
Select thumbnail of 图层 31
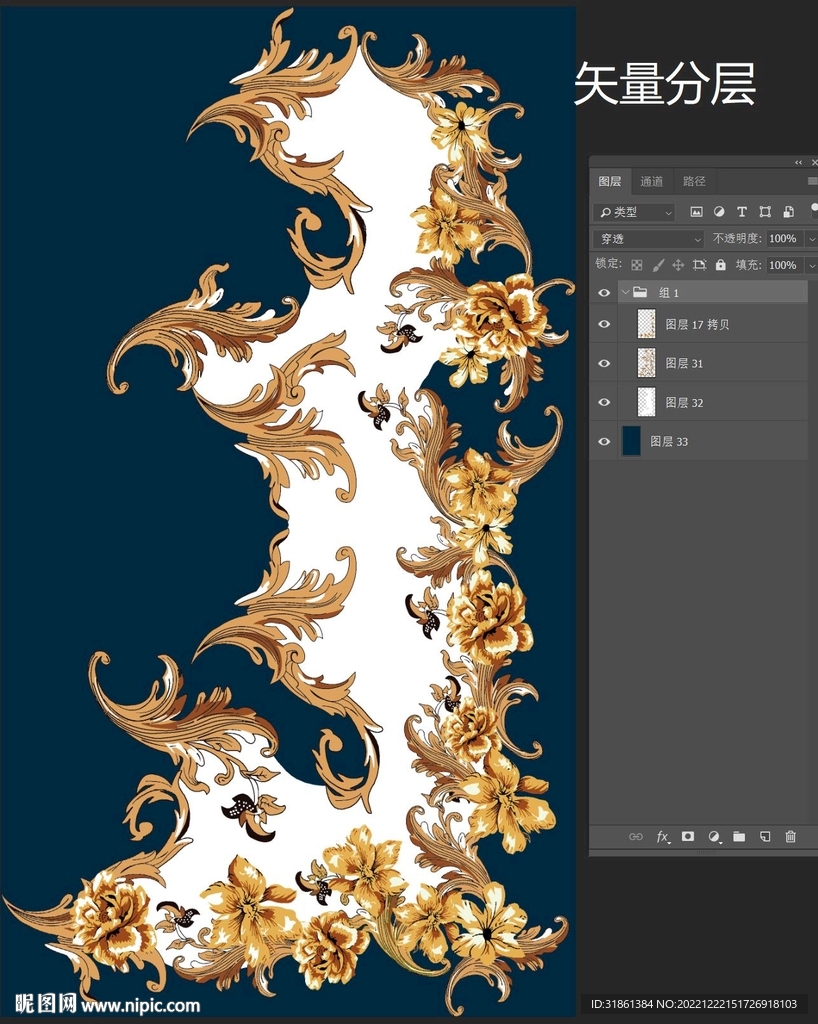click(646, 363)
